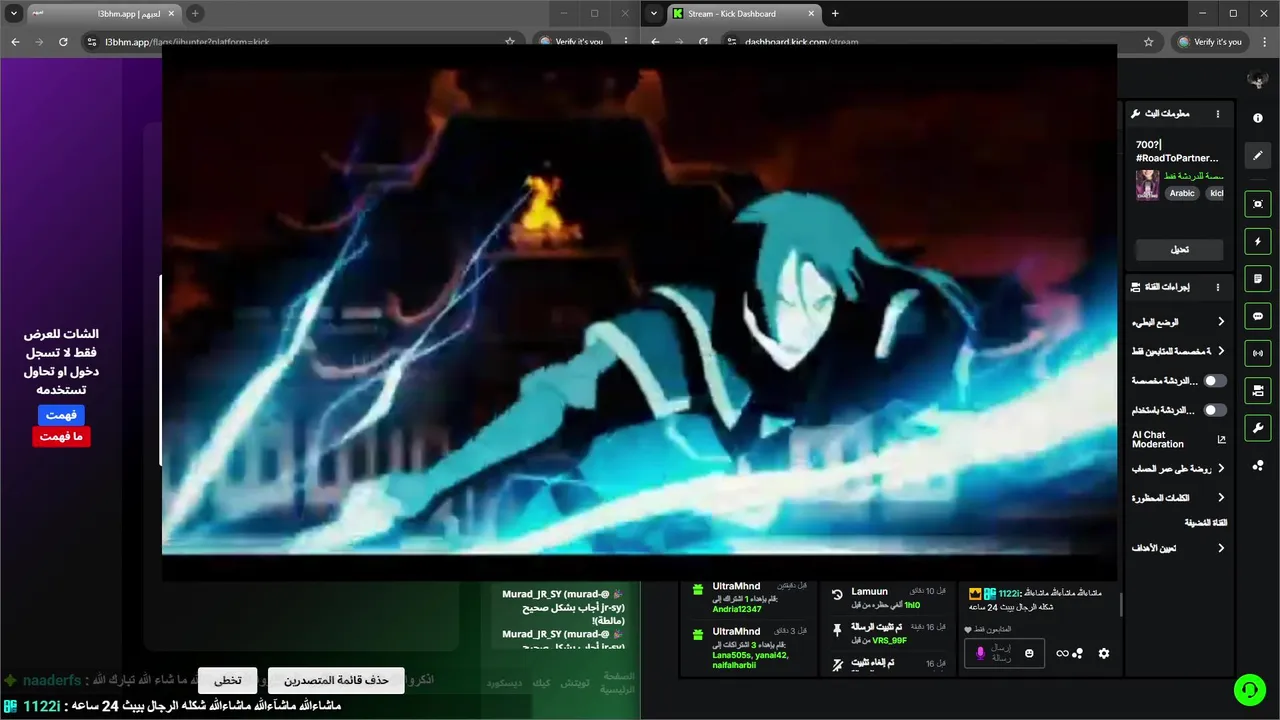Click the chat scrollbar in Kick dashboard
The width and height of the screenshot is (1280, 720).
point(1120,605)
